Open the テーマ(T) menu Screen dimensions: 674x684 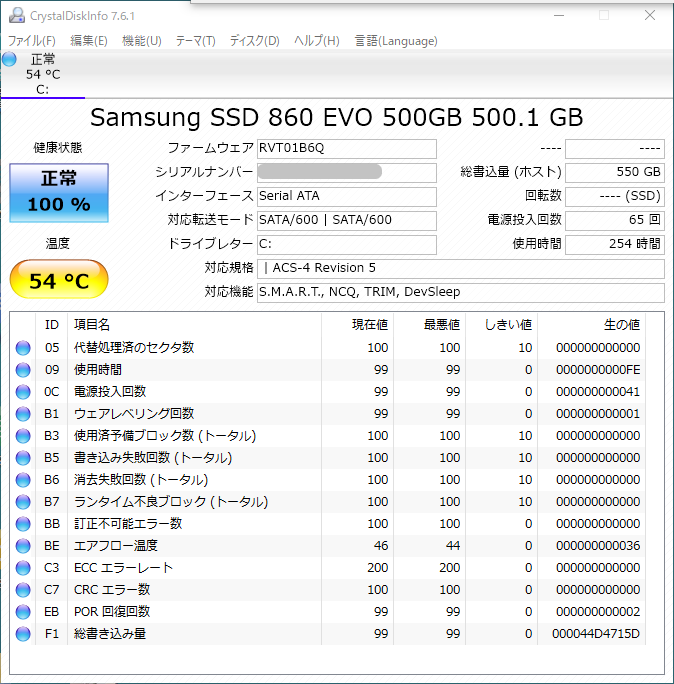pos(195,41)
